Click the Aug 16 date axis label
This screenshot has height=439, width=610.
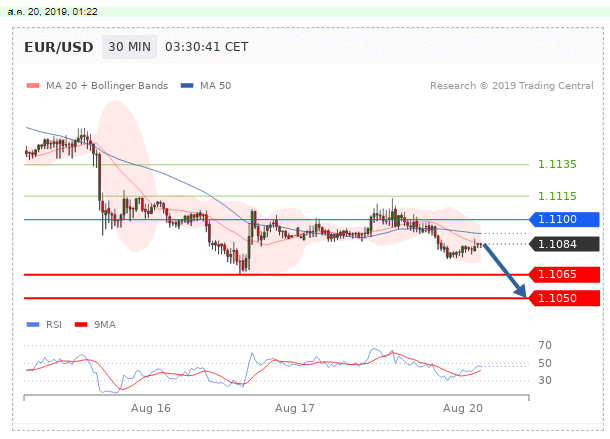pos(151,408)
